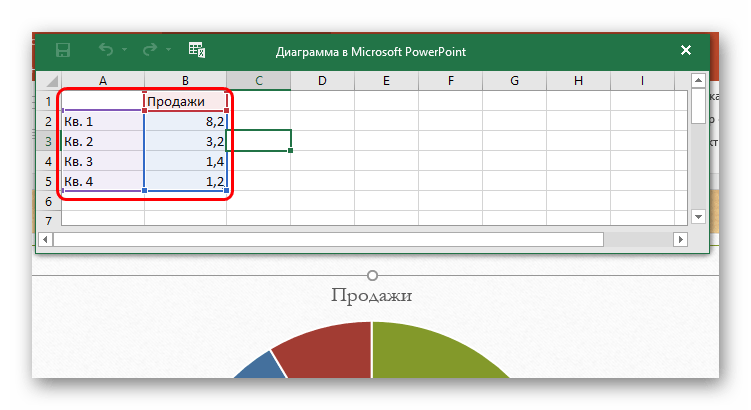Screen dimensions: 751x410
Task: Select column D header
Action: (322, 80)
